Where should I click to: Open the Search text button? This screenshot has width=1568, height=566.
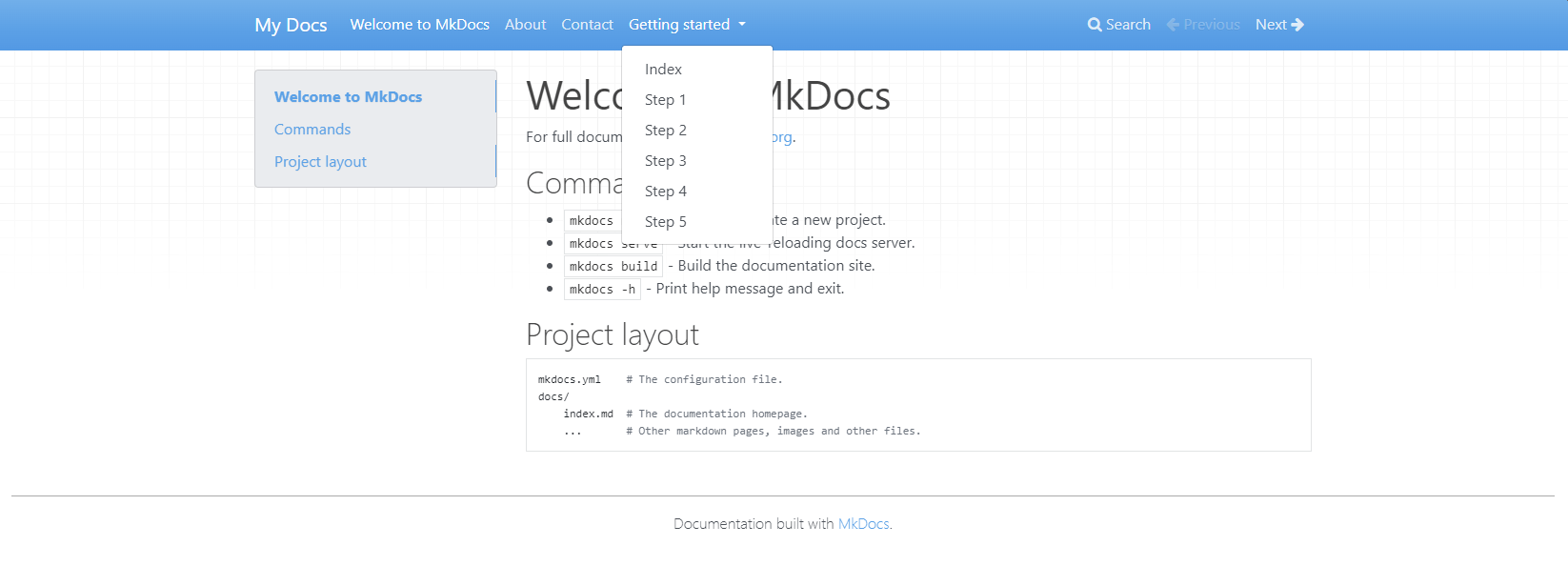pyautogui.click(x=1128, y=25)
